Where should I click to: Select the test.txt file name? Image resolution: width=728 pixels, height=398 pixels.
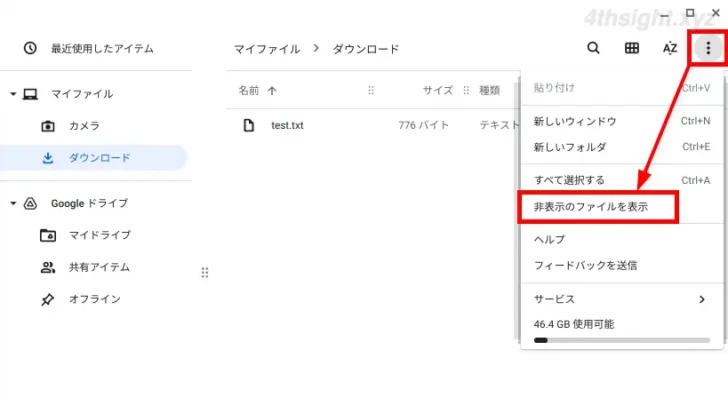click(287, 125)
